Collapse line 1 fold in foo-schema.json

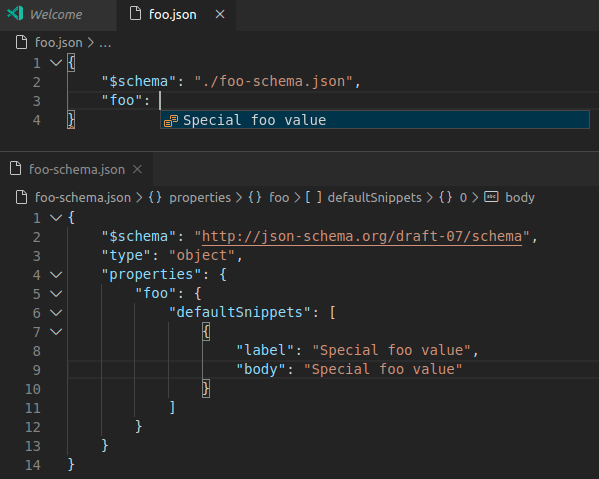point(56,218)
